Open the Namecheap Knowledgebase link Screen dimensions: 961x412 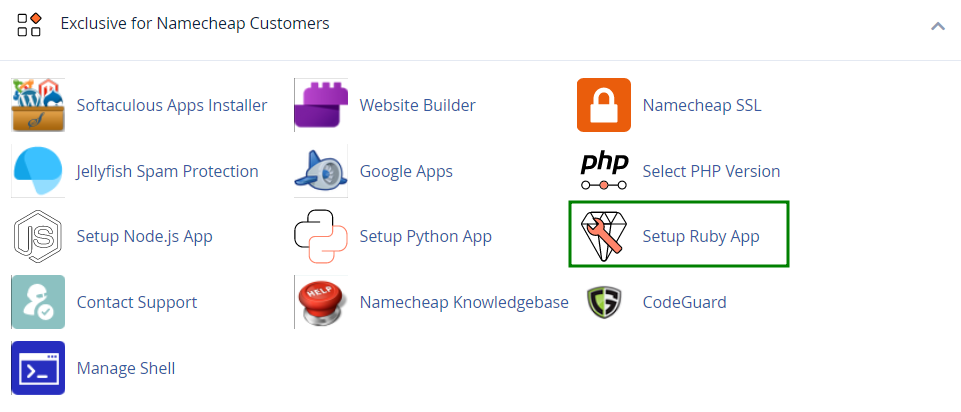click(464, 302)
